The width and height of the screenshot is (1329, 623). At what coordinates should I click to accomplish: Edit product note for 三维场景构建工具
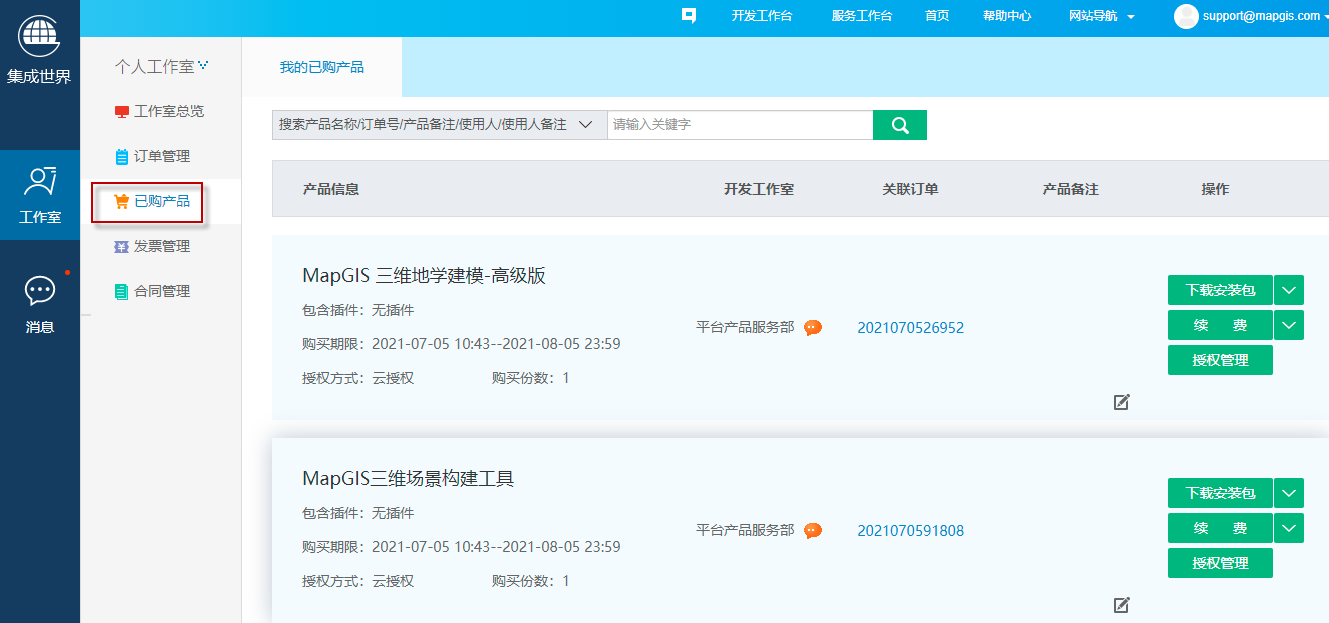click(x=1122, y=605)
